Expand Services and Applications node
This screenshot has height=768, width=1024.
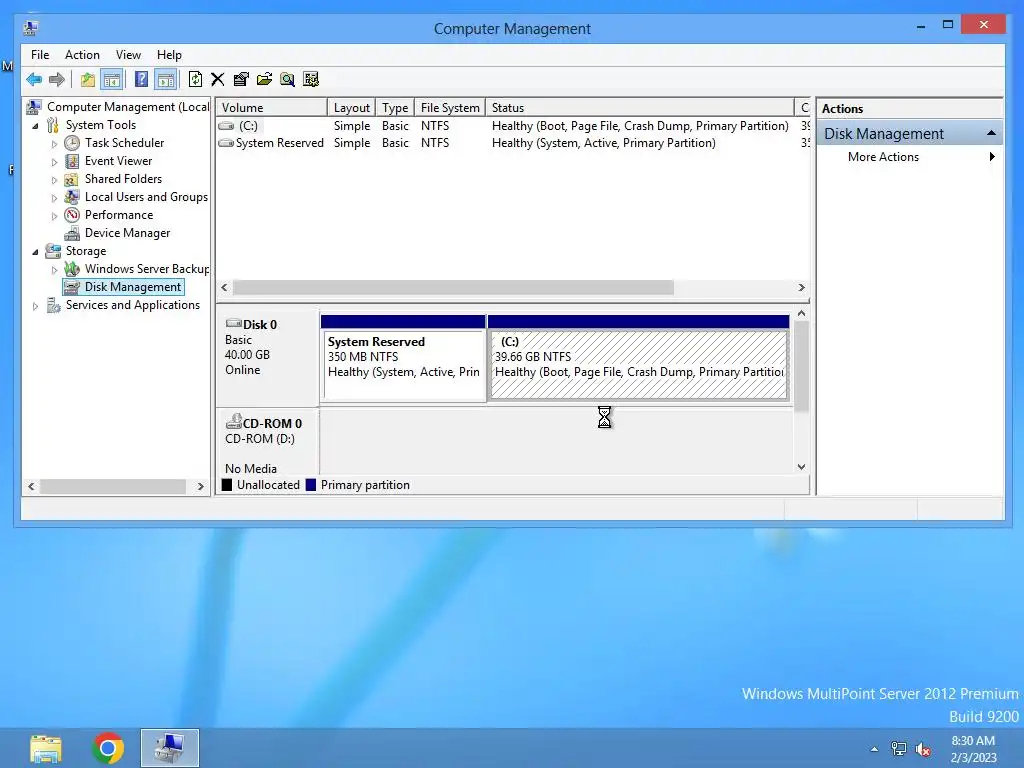35,306
